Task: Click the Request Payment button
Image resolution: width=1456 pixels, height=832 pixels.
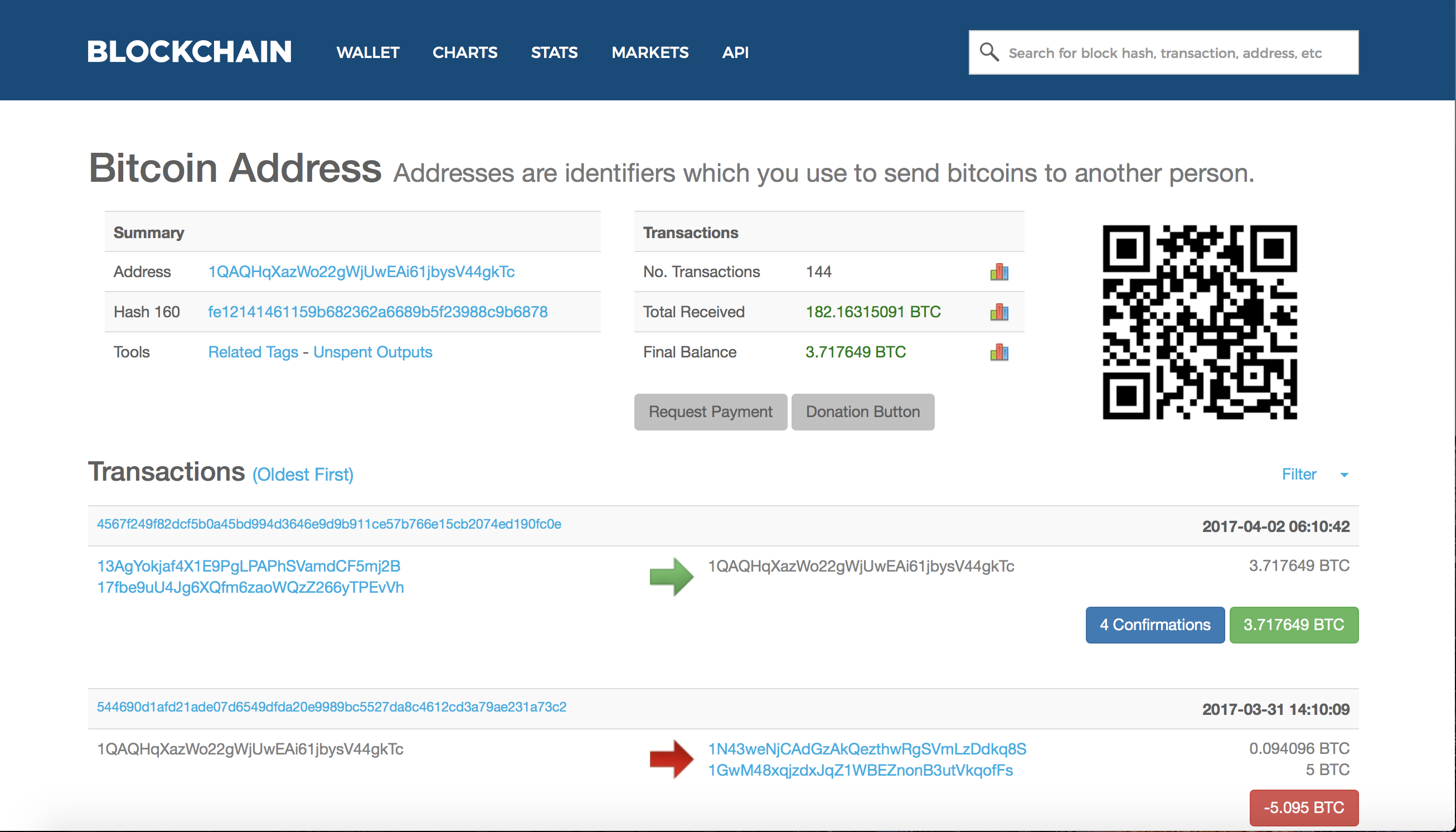Action: tap(711, 412)
